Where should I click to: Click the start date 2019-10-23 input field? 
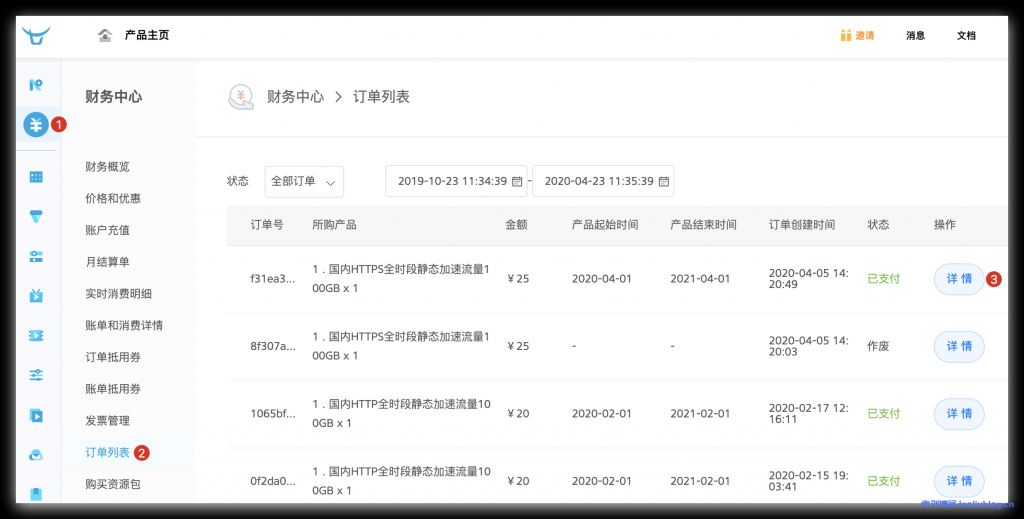pos(452,182)
